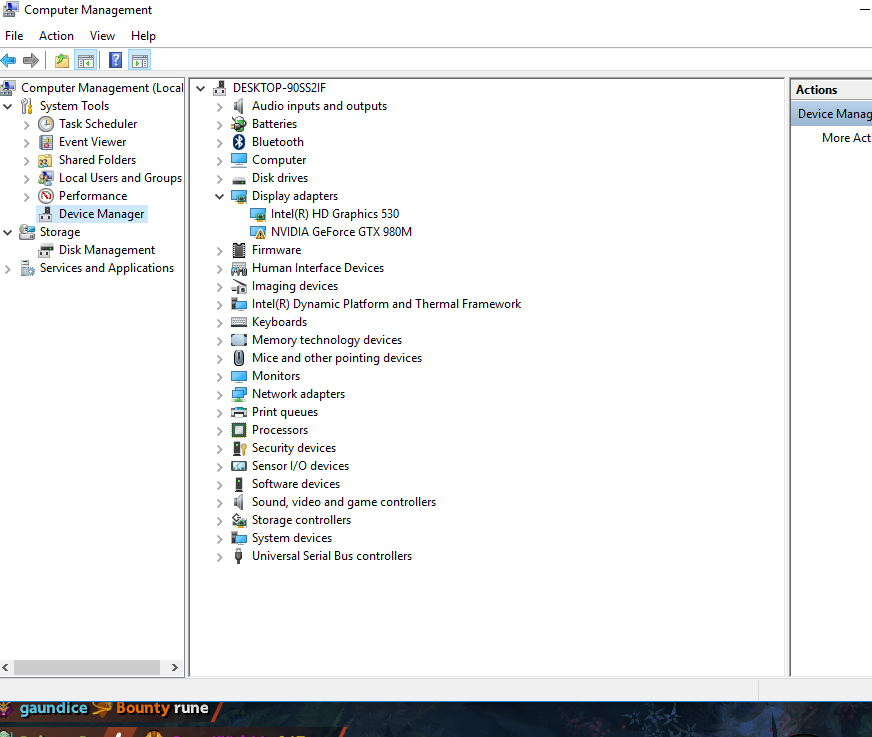Collapse the DESKTOP-90SS2IF root node
This screenshot has height=737, width=872.
(201, 88)
